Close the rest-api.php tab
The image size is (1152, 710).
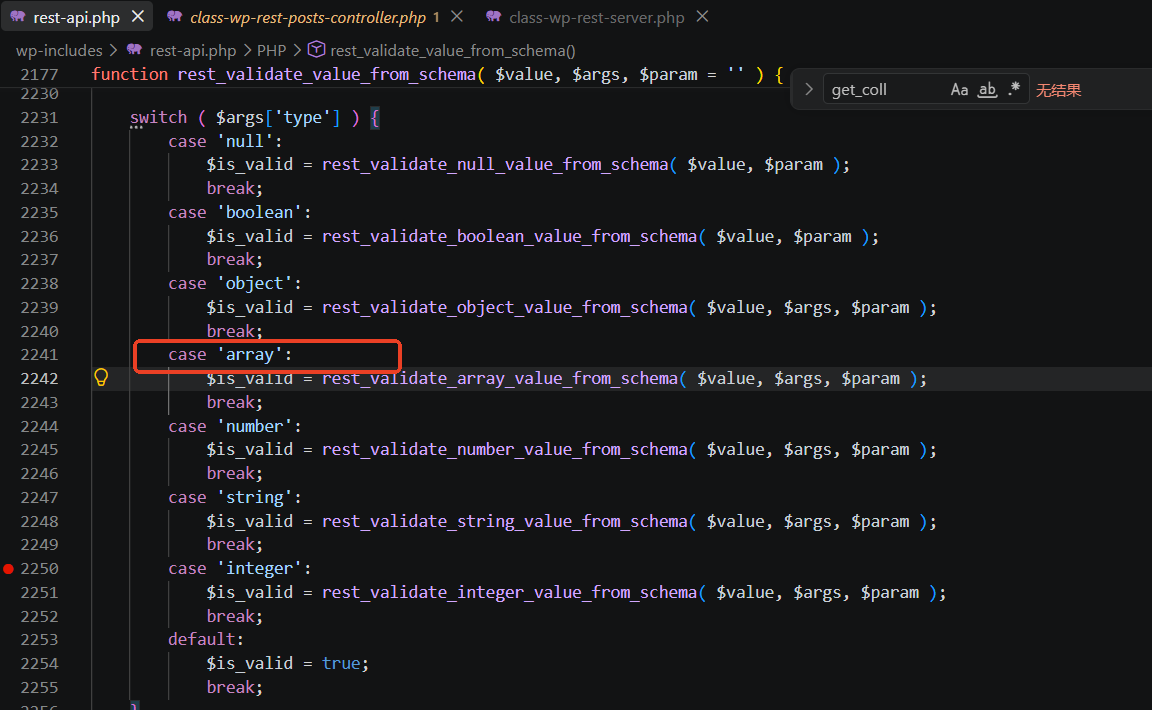(137, 16)
